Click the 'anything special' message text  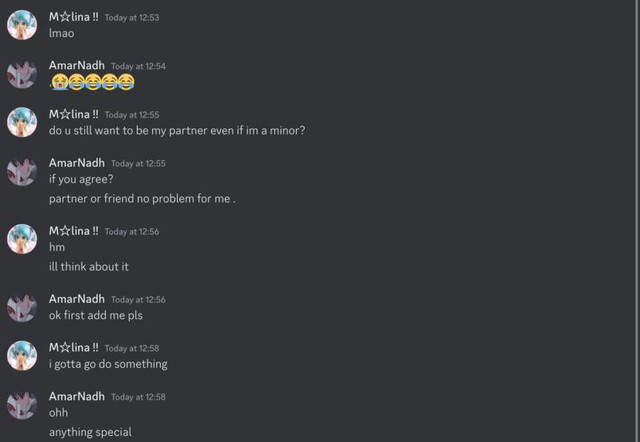click(x=90, y=432)
